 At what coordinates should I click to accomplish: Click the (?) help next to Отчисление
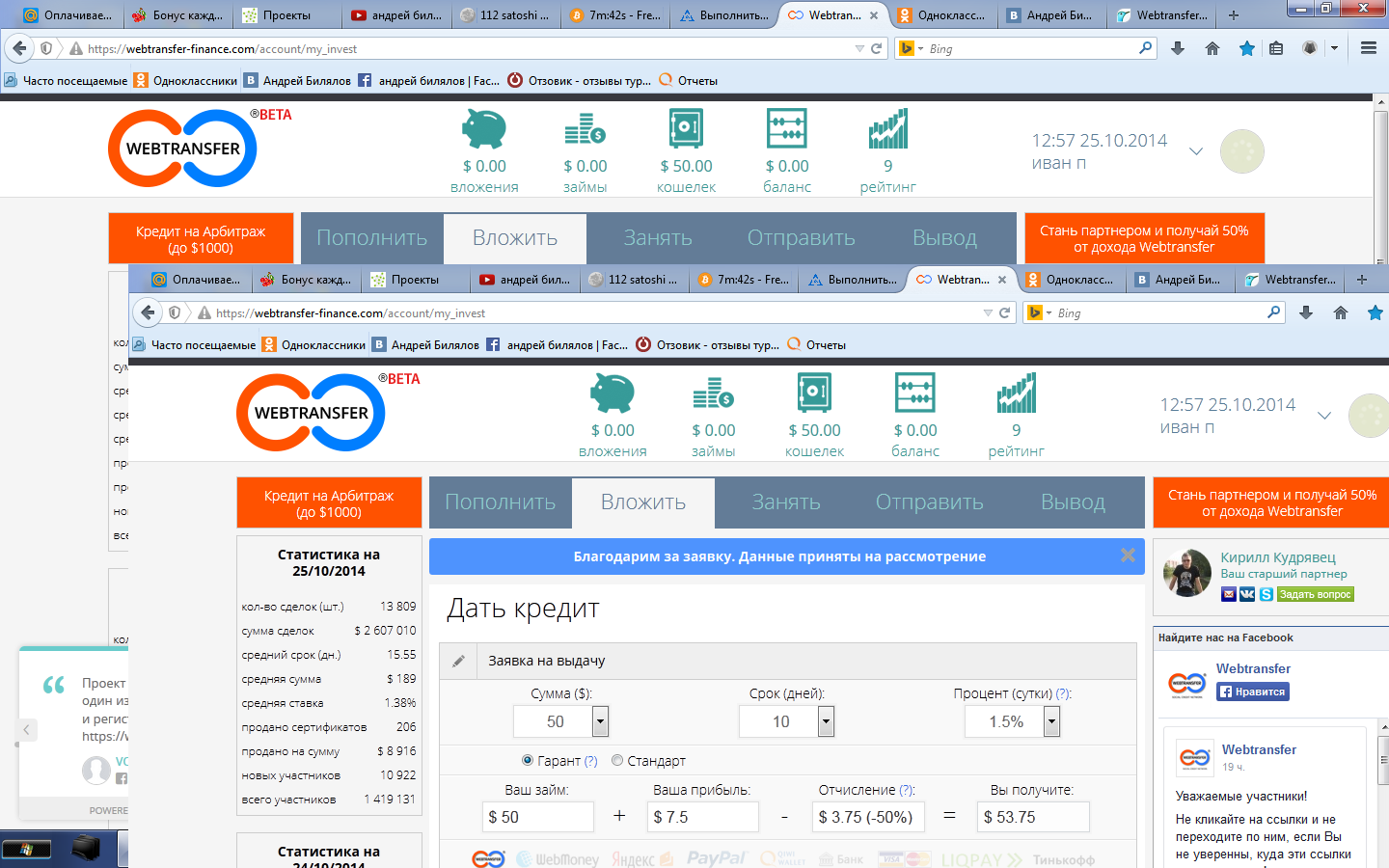[907, 790]
